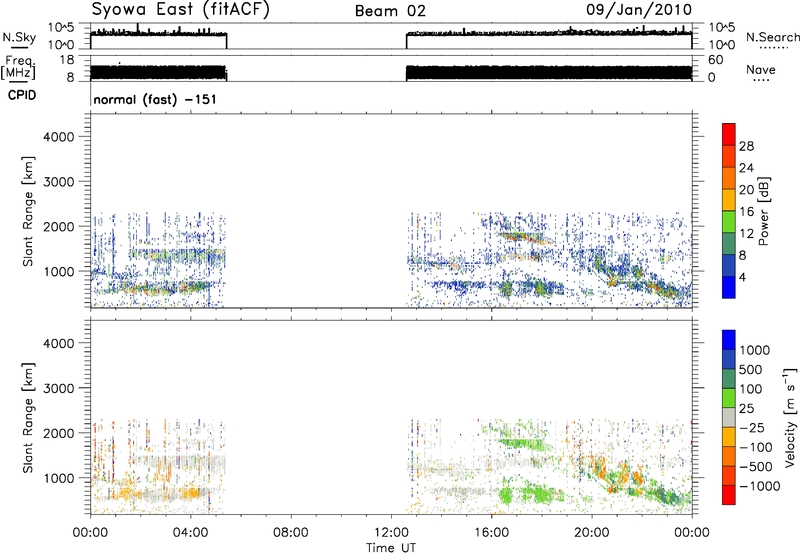Click the 'Freq. [MHz]' label
800x554 pixels.
pyautogui.click(x=19, y=68)
